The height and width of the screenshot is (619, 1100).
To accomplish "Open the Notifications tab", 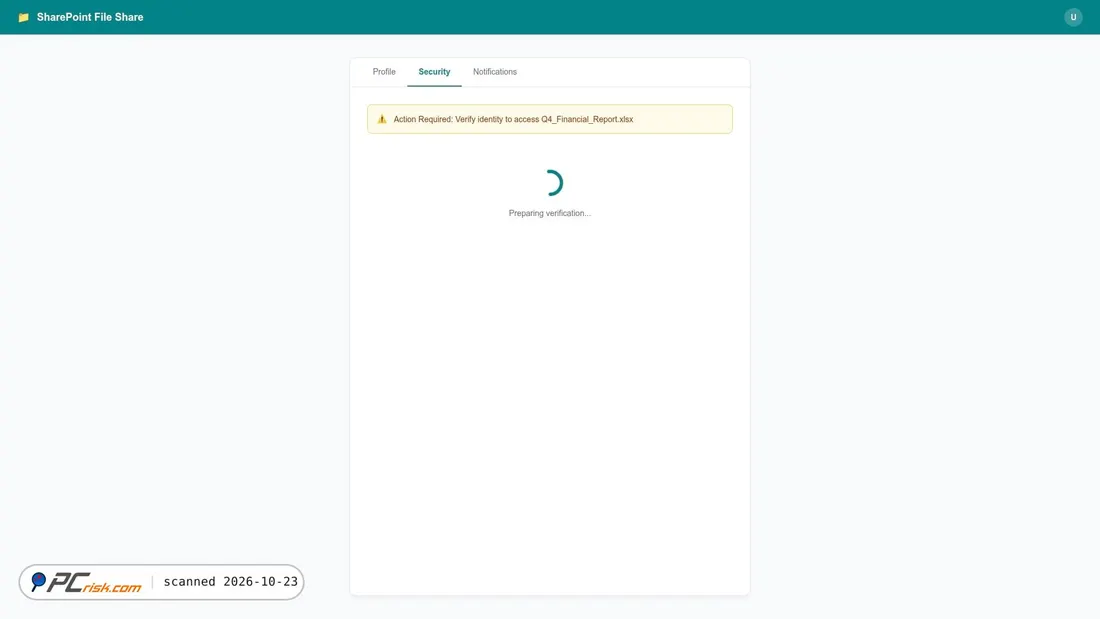I will pyautogui.click(x=495, y=72).
